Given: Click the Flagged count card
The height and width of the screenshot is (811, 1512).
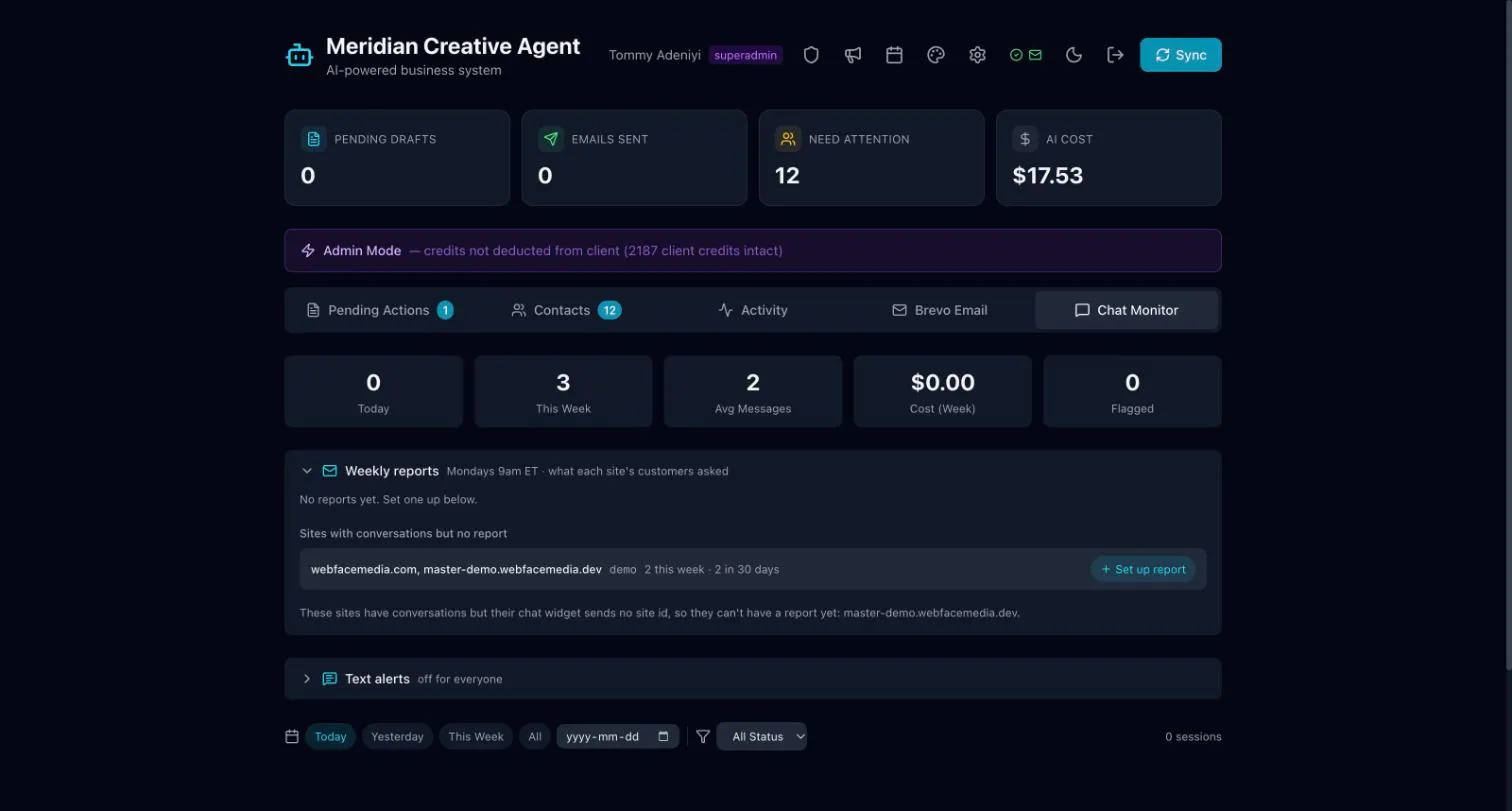Looking at the screenshot, I should (x=1132, y=391).
